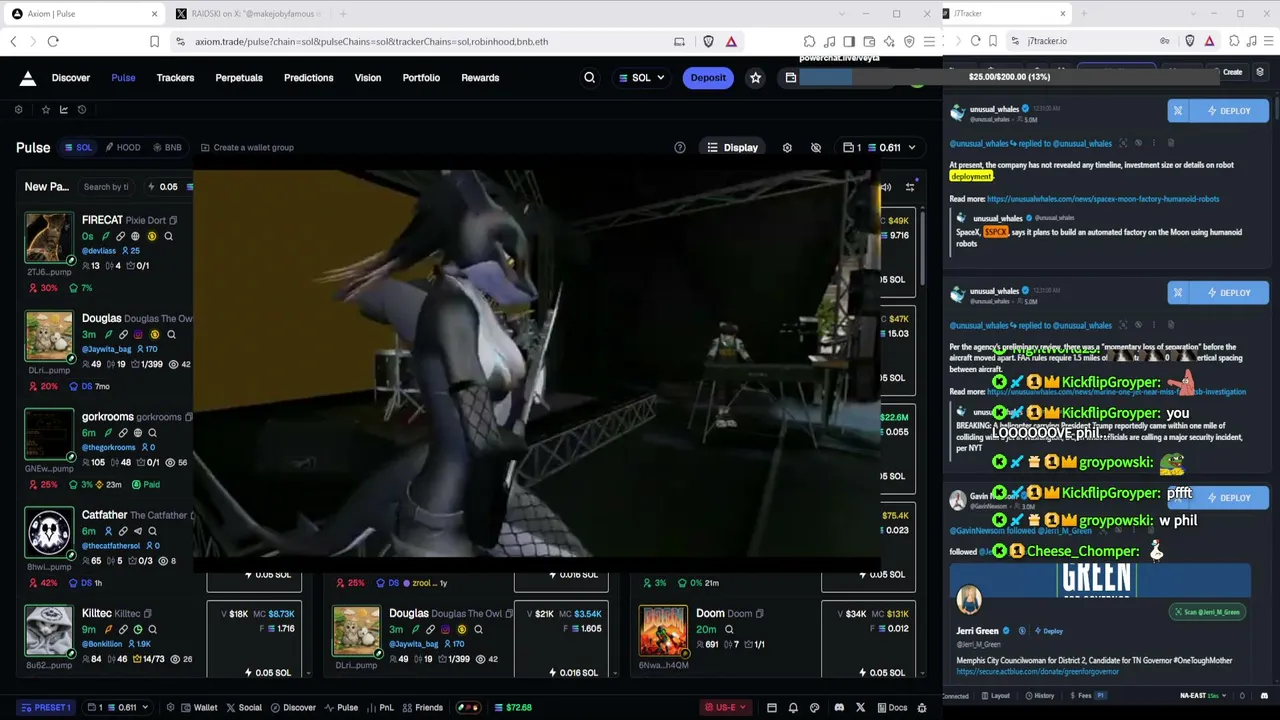Expand the bottom bar wallet 0.611 dropdown

click(x=118, y=708)
